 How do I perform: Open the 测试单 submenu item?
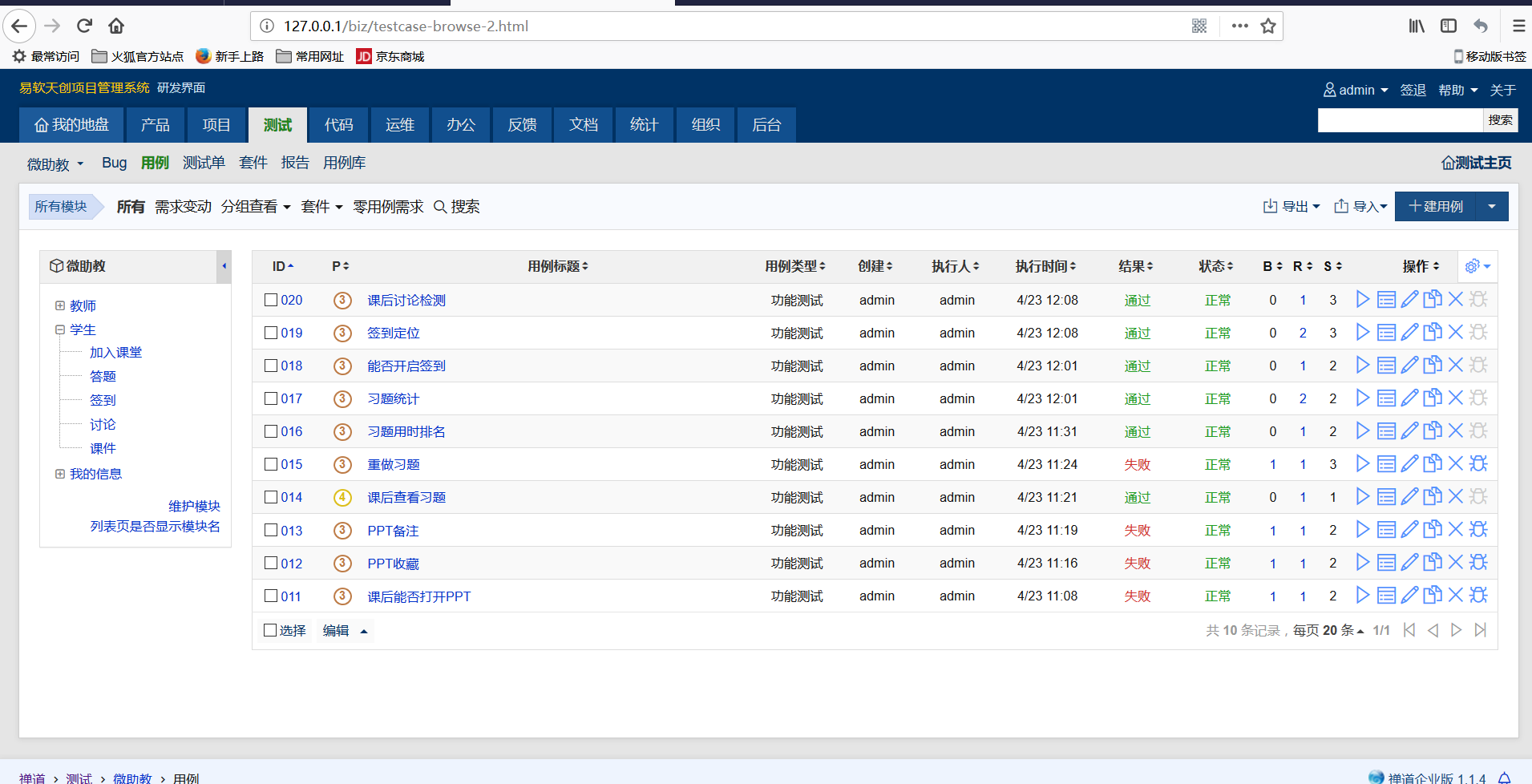(204, 163)
